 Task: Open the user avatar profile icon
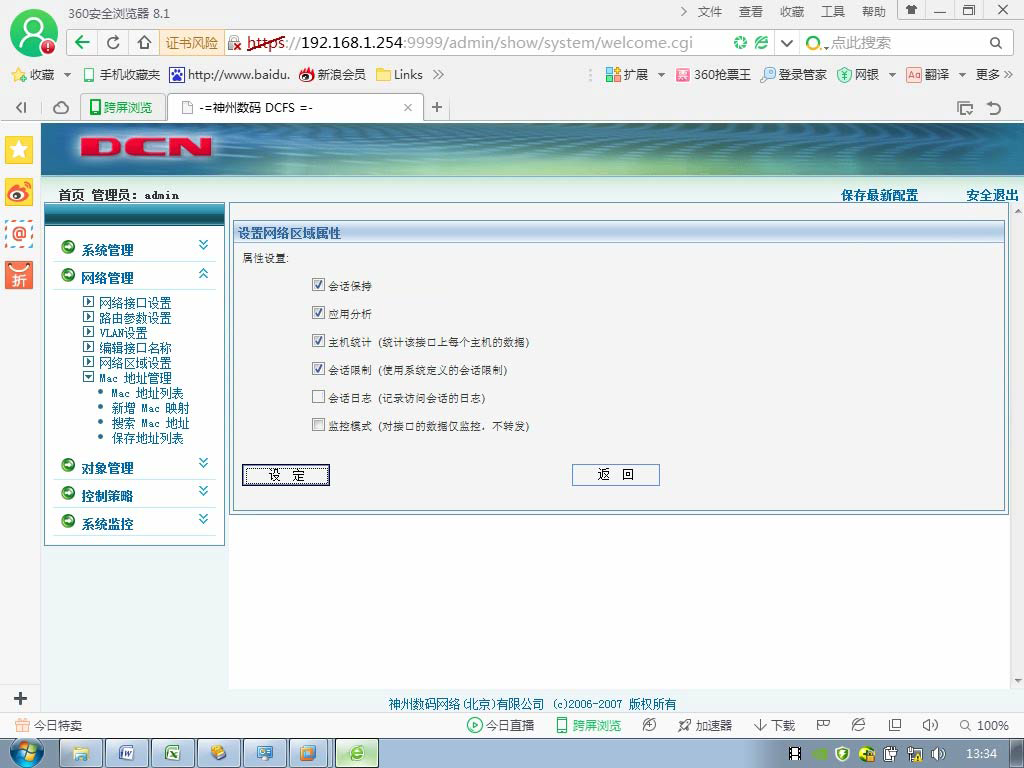(x=34, y=33)
